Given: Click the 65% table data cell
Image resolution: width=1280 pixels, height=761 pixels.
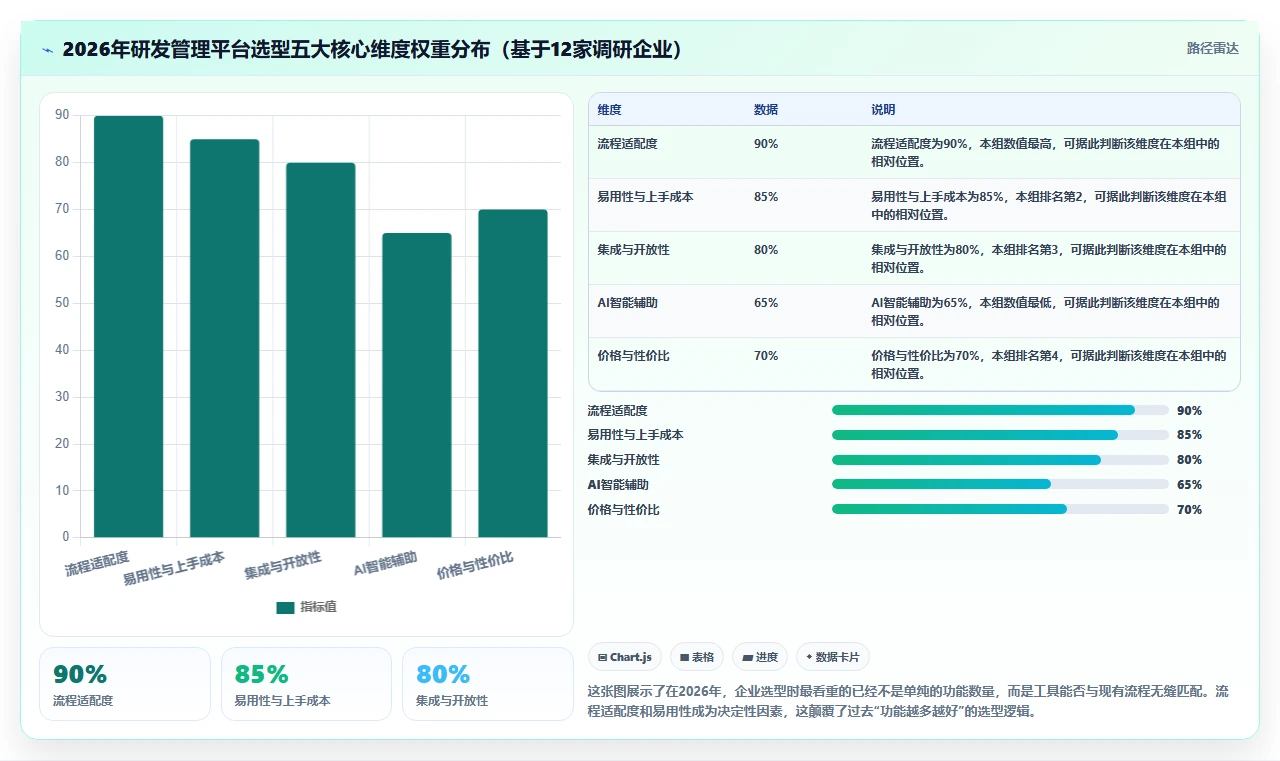Looking at the screenshot, I should click(x=766, y=303).
